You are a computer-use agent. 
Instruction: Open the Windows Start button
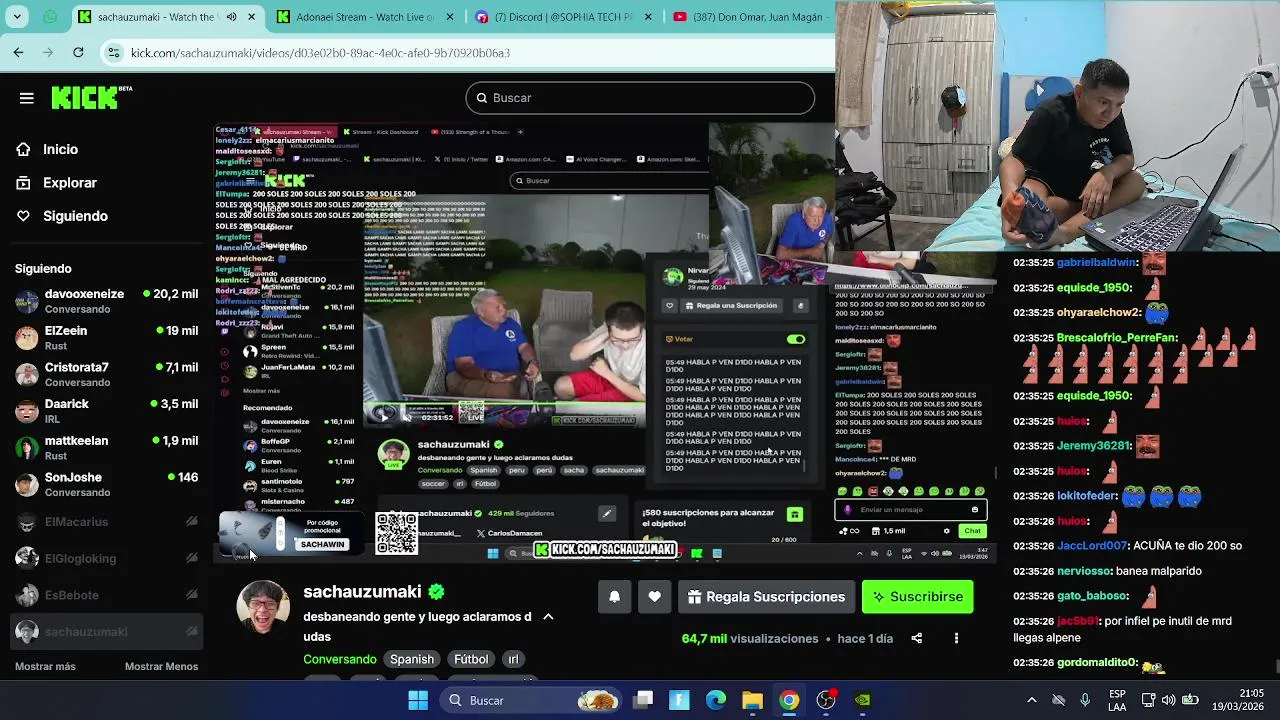coord(418,700)
